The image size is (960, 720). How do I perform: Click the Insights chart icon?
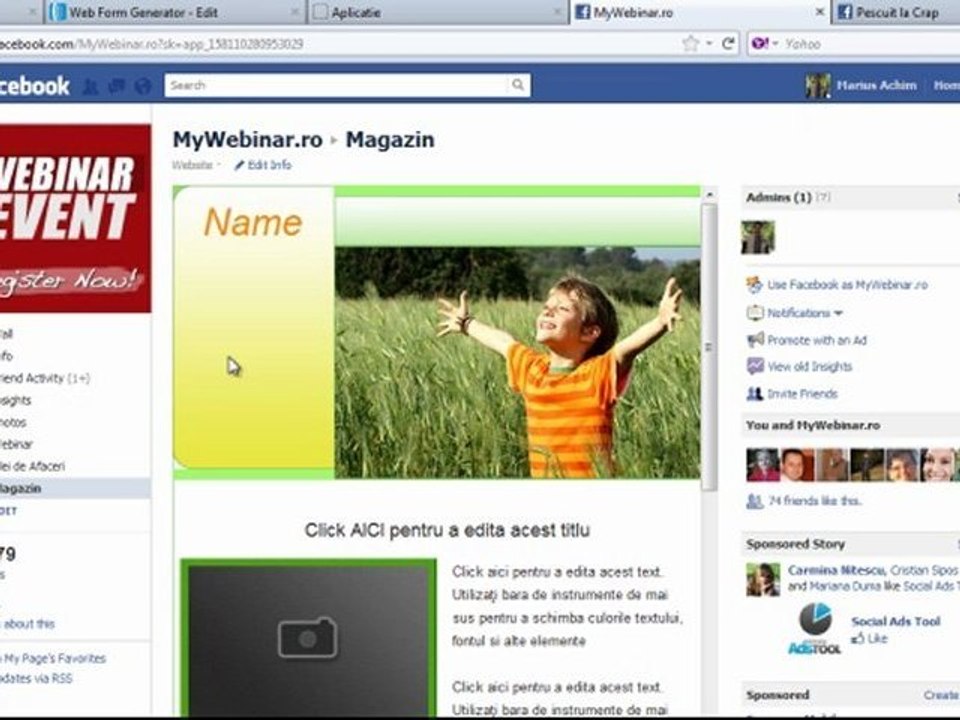tap(755, 366)
